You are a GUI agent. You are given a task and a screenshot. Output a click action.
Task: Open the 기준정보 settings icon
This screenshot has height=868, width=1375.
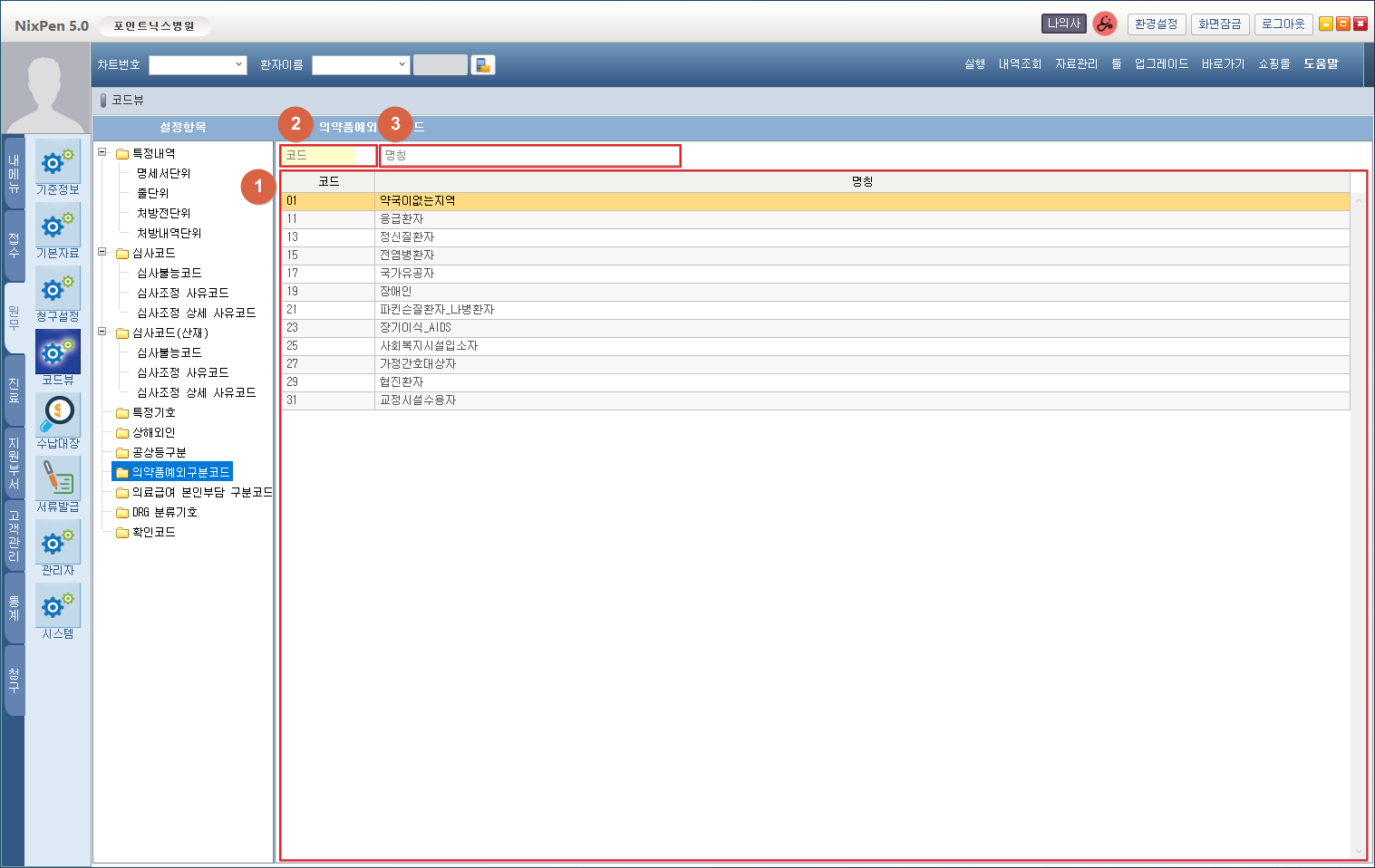[x=57, y=163]
